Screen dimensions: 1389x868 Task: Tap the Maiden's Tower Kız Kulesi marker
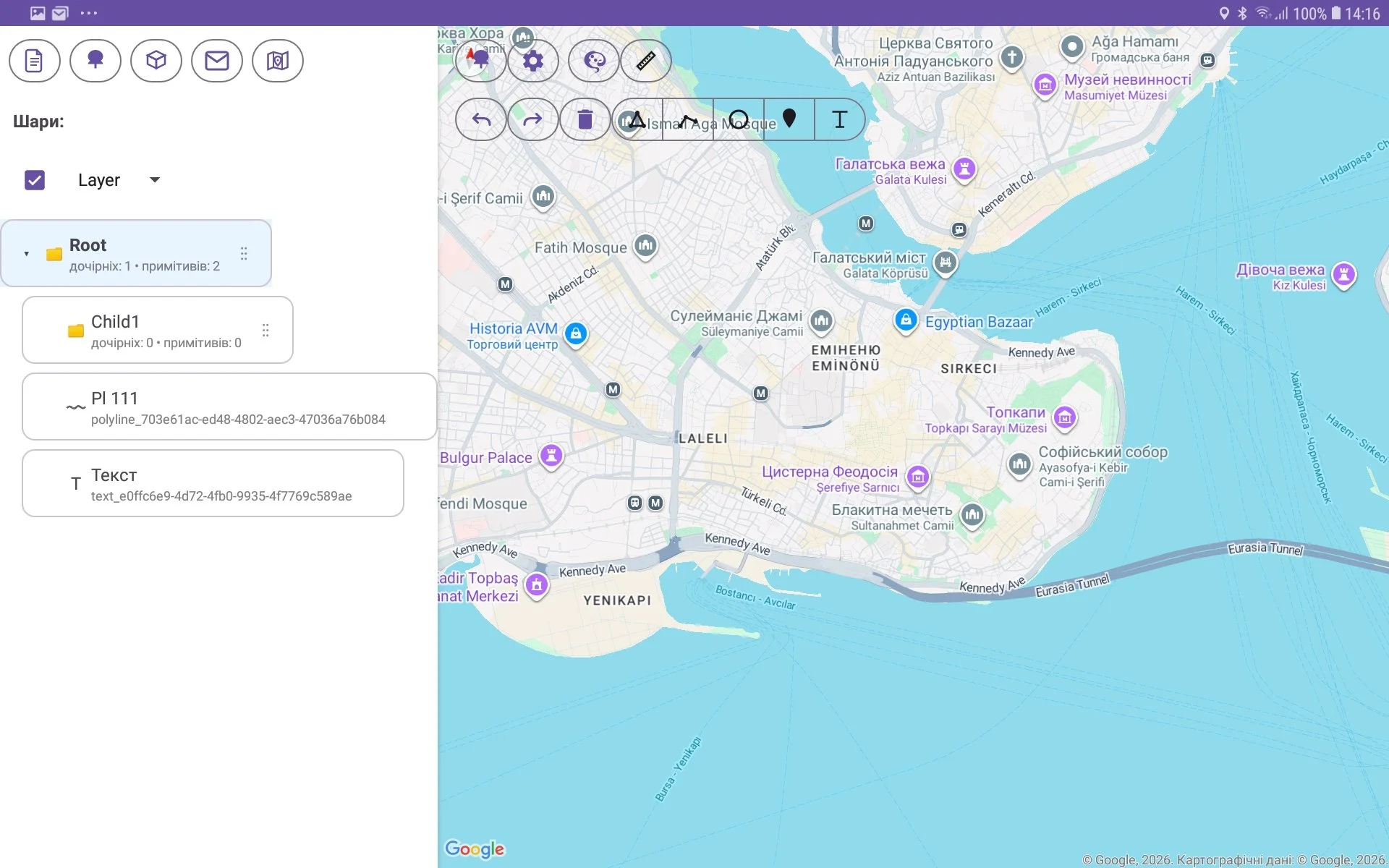(1344, 276)
